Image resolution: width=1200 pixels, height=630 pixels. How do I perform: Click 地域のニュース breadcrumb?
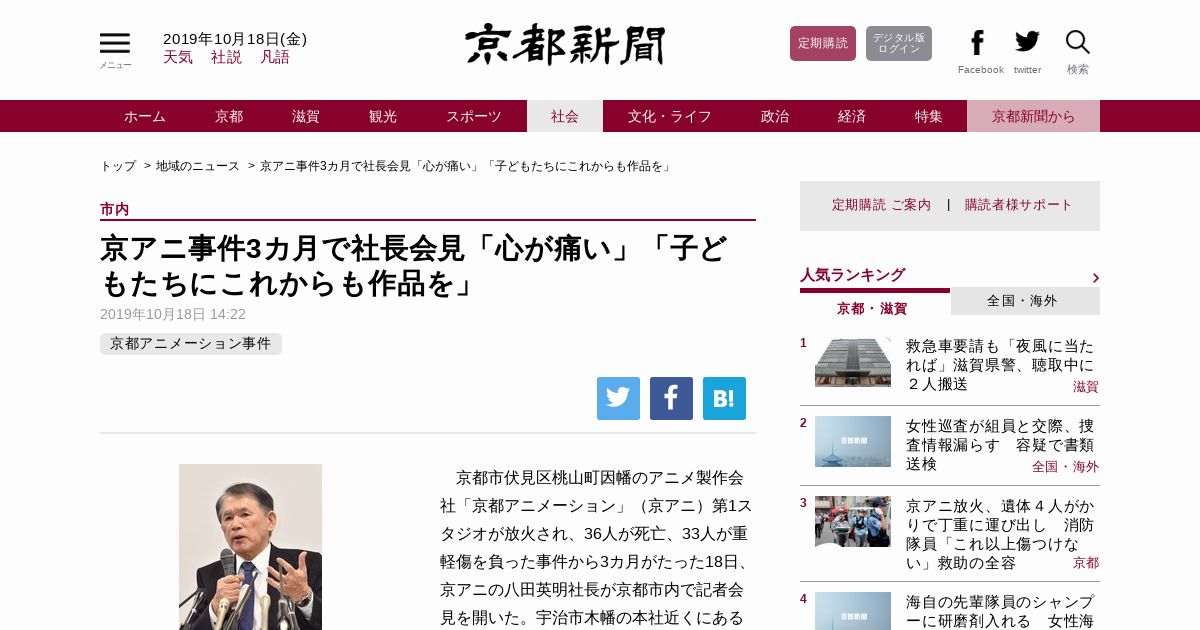[198, 166]
